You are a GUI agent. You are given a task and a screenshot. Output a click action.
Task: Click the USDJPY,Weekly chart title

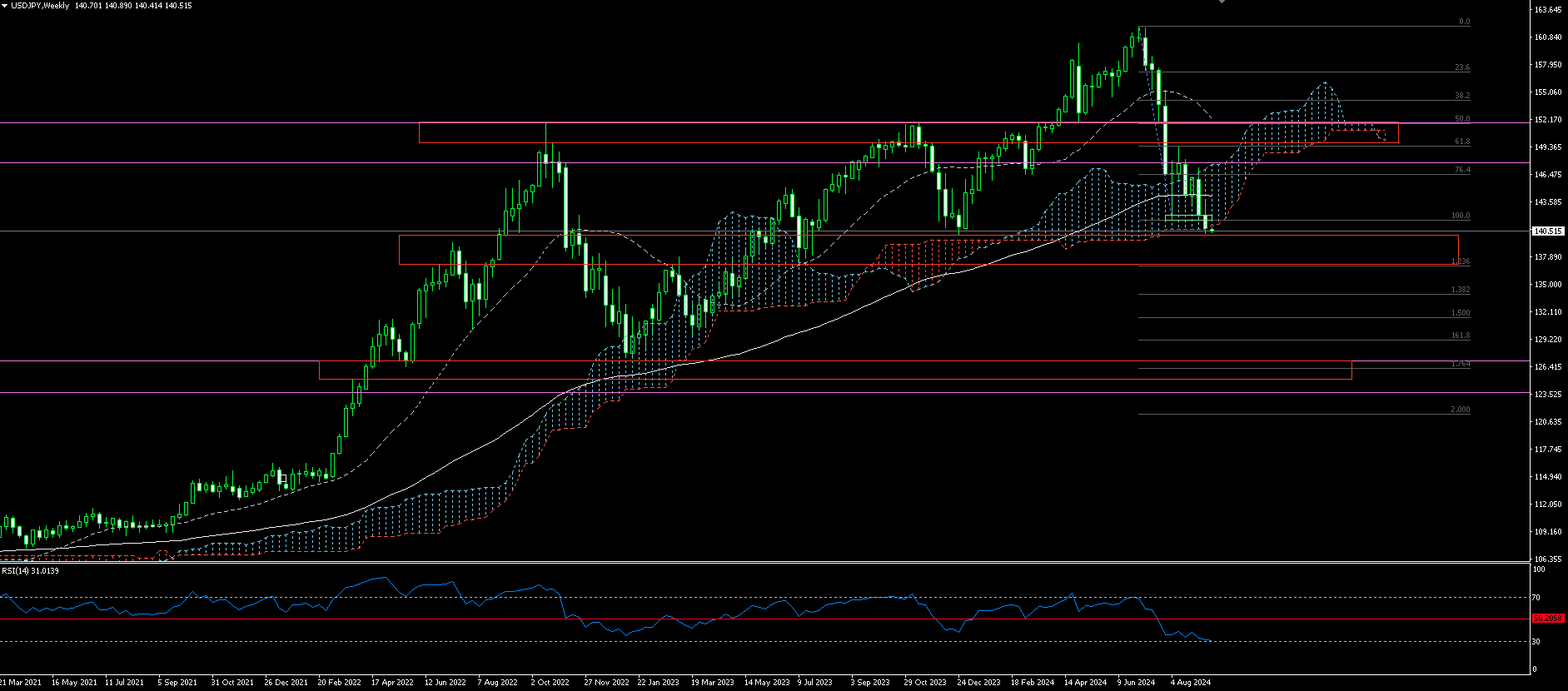[x=40, y=6]
